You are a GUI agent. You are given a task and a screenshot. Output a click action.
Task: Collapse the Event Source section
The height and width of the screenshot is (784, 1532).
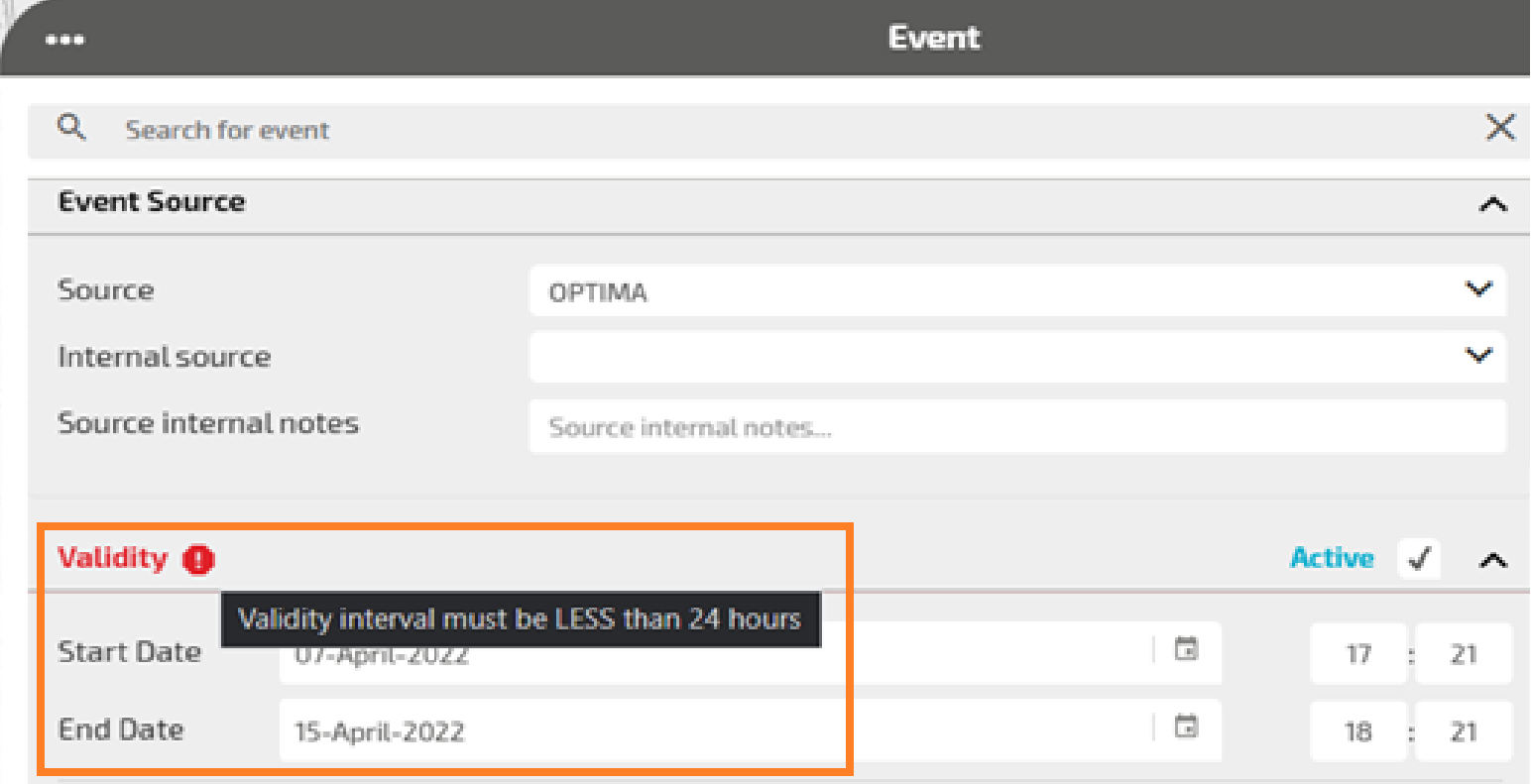(x=1492, y=205)
